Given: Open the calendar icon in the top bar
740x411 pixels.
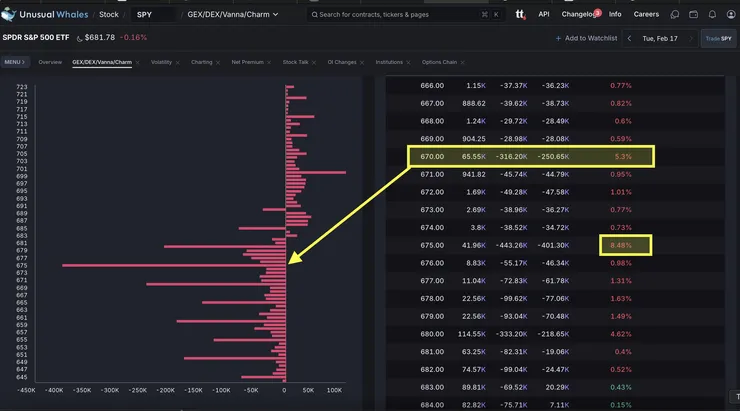Looking at the screenshot, I should click(x=693, y=15).
